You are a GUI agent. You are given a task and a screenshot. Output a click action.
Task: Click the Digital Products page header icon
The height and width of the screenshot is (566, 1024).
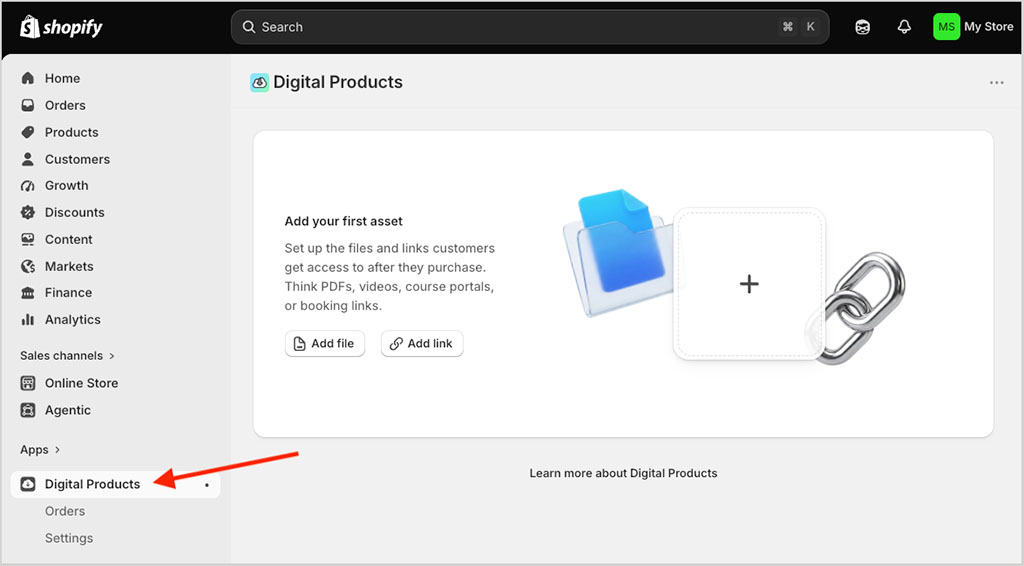pyautogui.click(x=259, y=82)
